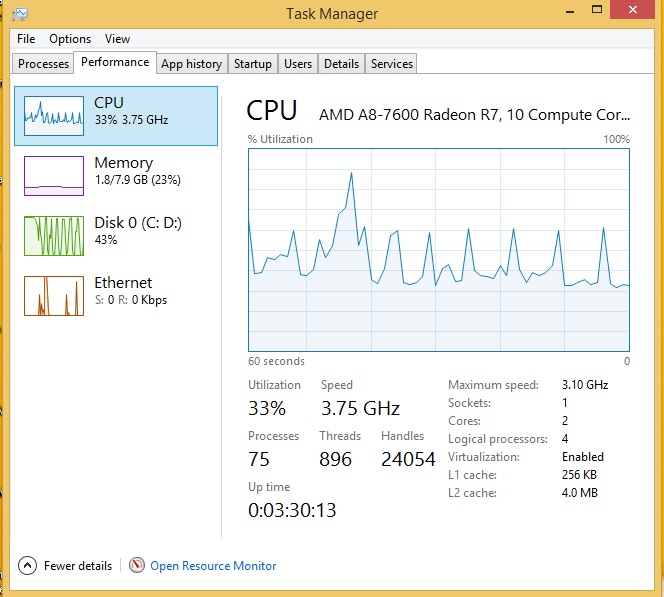The width and height of the screenshot is (664, 597).
Task: Switch to the Users tab
Action: tap(298, 64)
